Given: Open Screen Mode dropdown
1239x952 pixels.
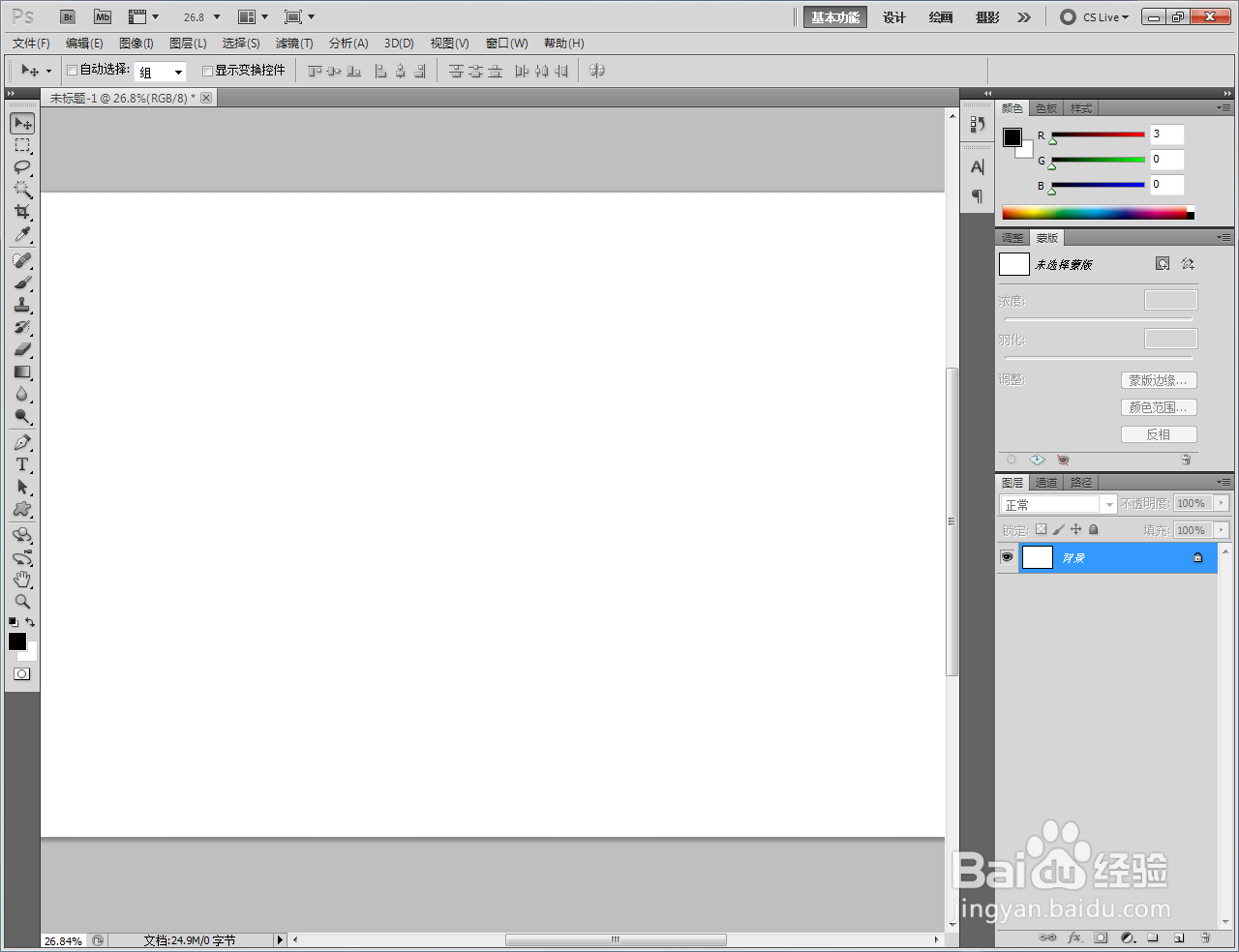Looking at the screenshot, I should [299, 16].
